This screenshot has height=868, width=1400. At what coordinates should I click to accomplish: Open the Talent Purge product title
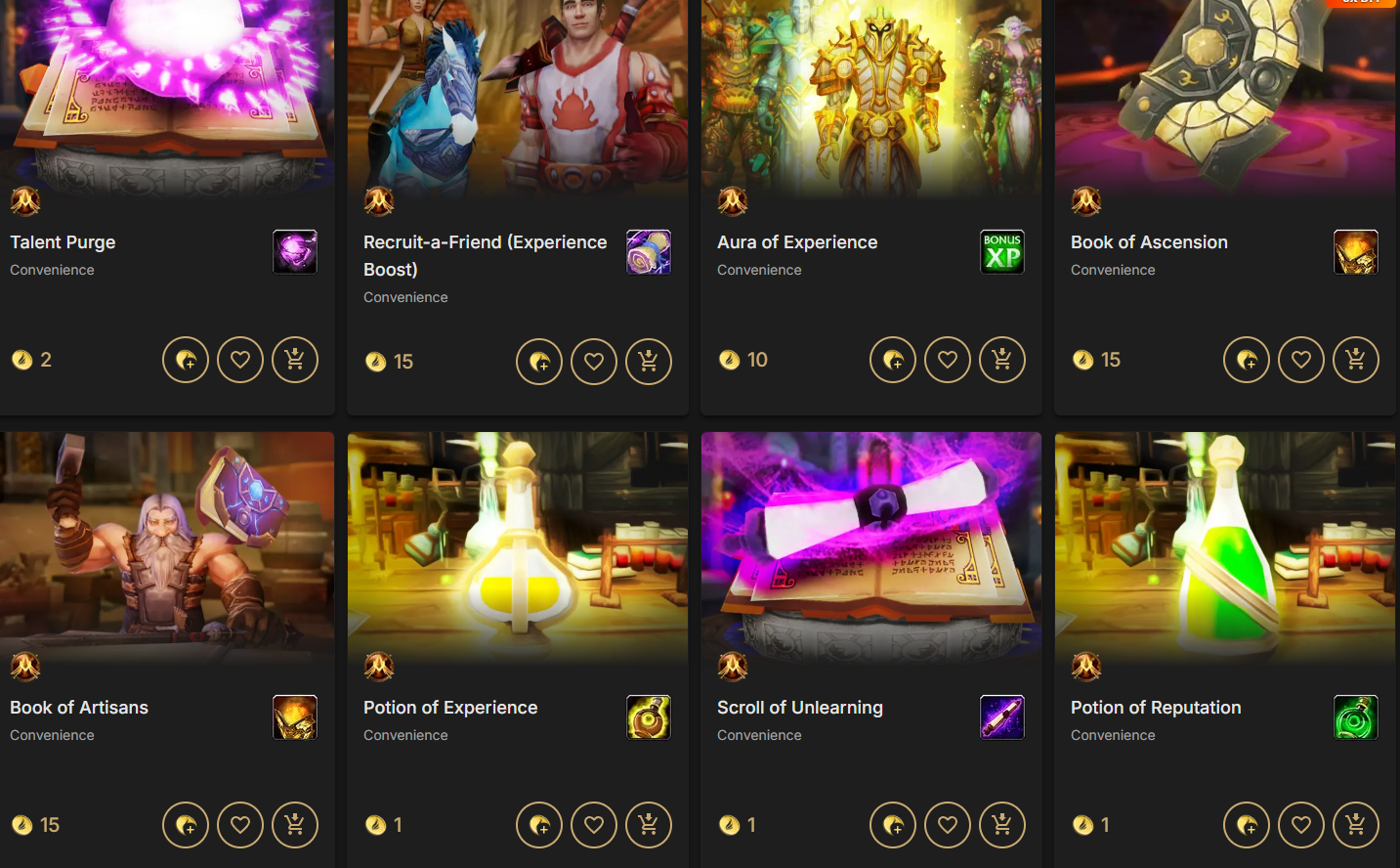[x=63, y=242]
